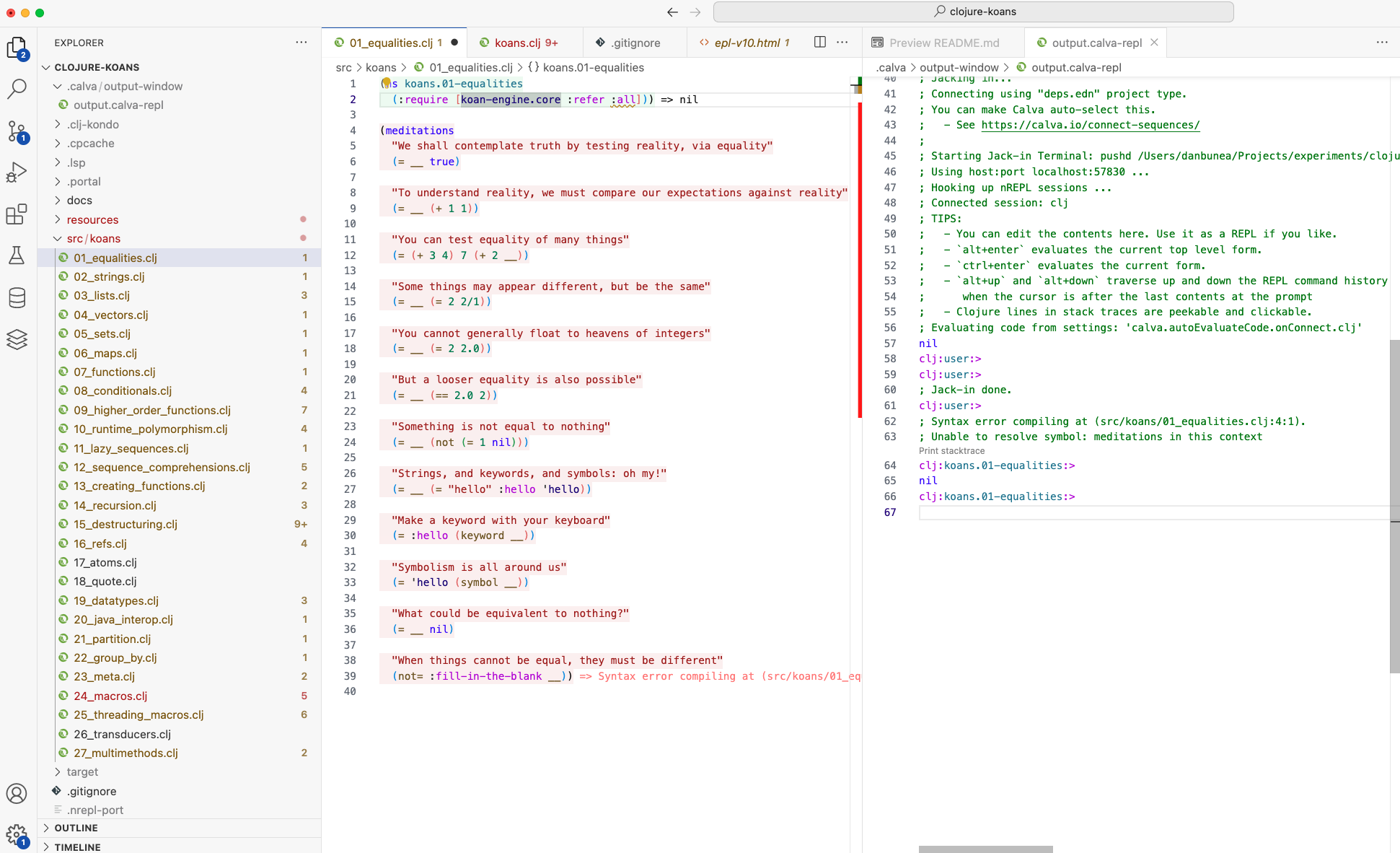Open 15_destructuring.clj in the explorer
Screen dimensions: 1400x853
click(126, 525)
